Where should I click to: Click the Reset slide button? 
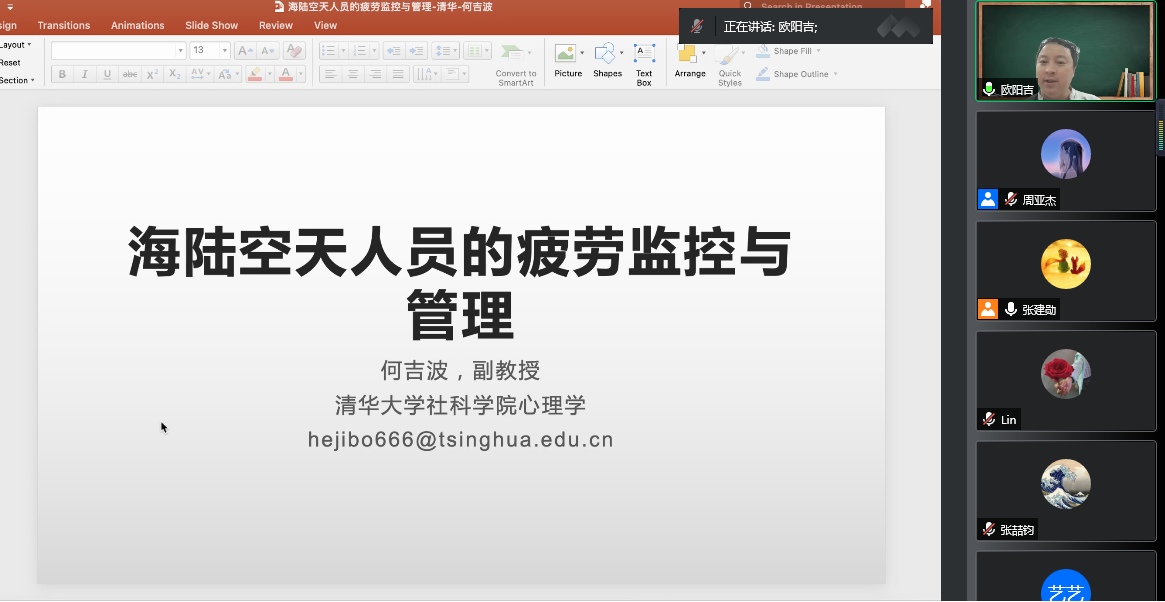point(10,62)
